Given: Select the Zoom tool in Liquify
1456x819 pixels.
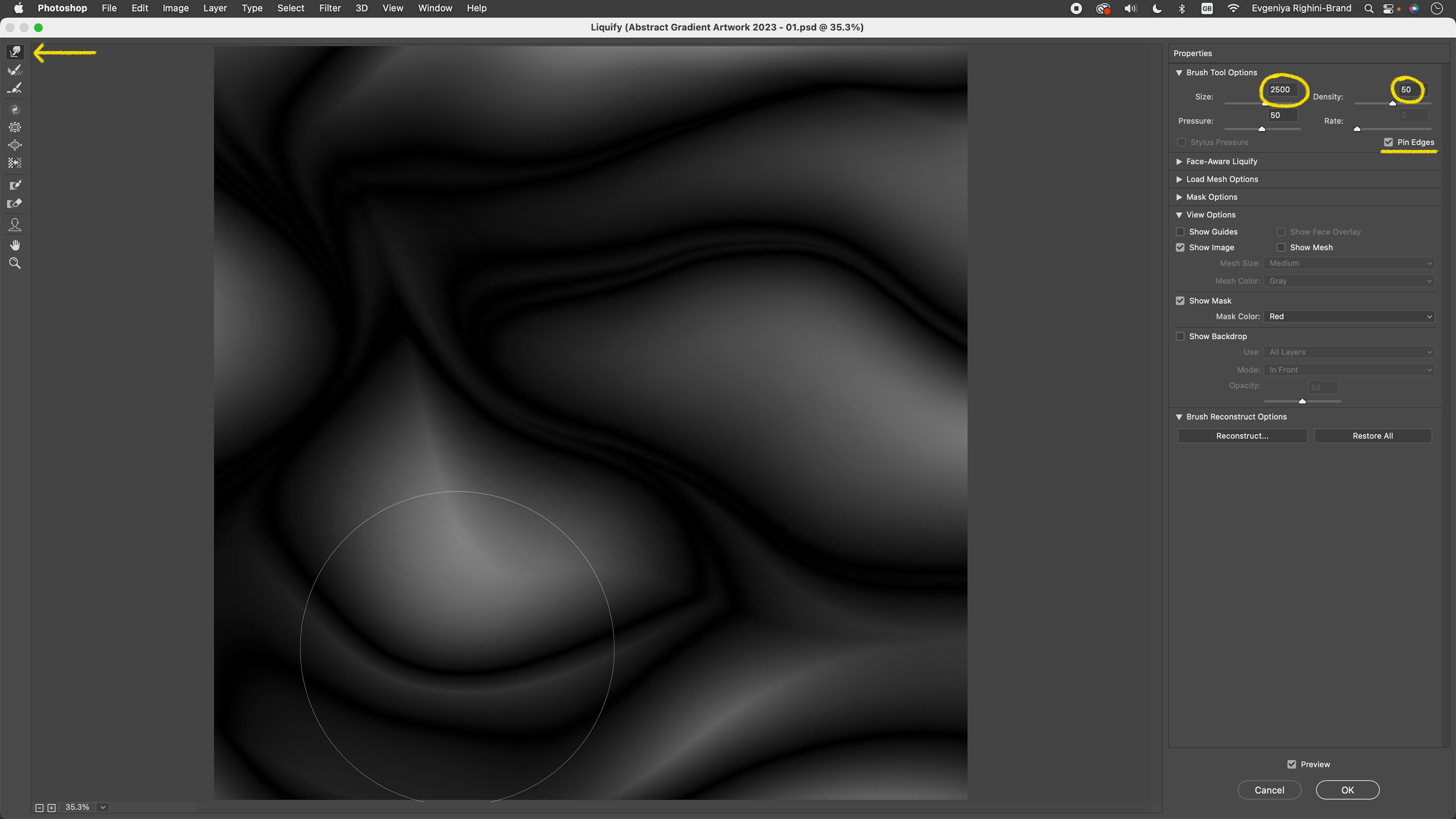Looking at the screenshot, I should 15,263.
